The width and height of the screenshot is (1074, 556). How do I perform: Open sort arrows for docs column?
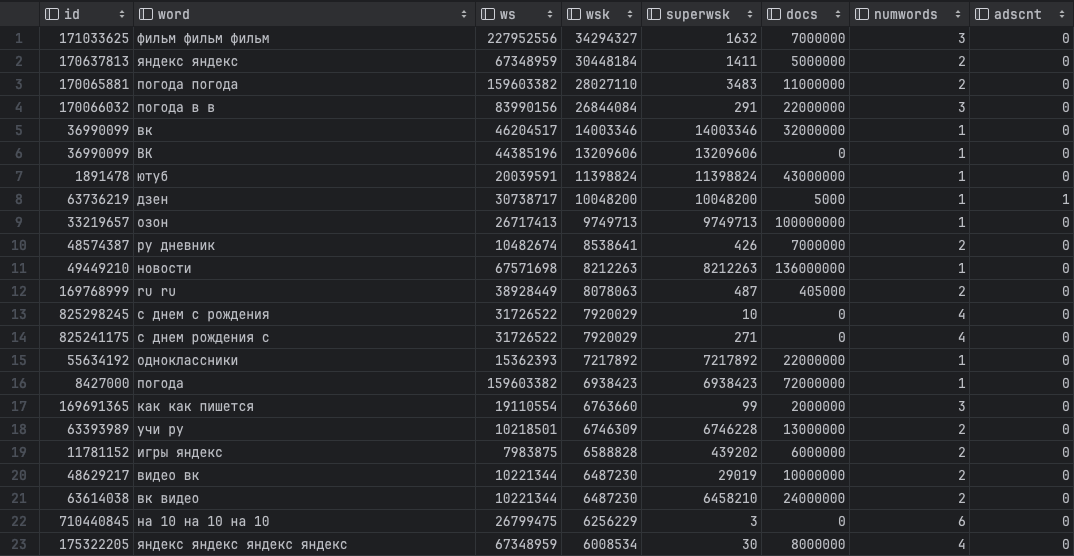[x=838, y=14]
